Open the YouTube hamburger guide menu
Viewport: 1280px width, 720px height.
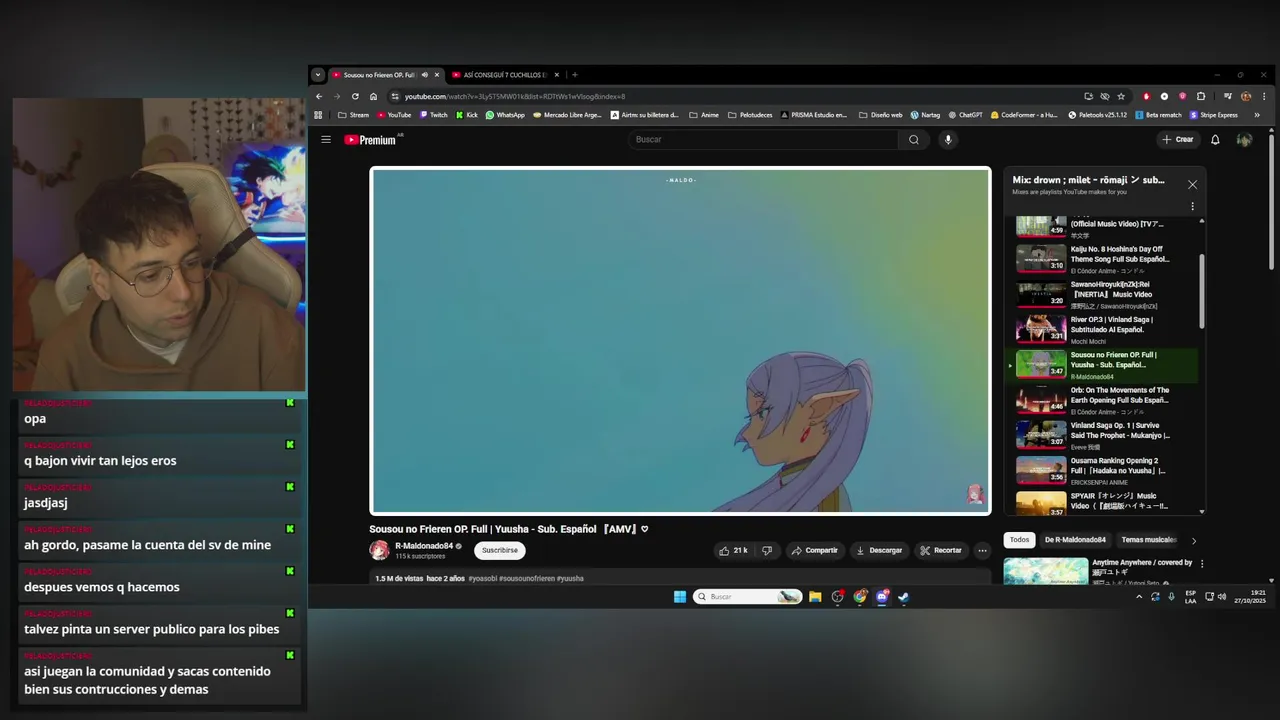(326, 140)
